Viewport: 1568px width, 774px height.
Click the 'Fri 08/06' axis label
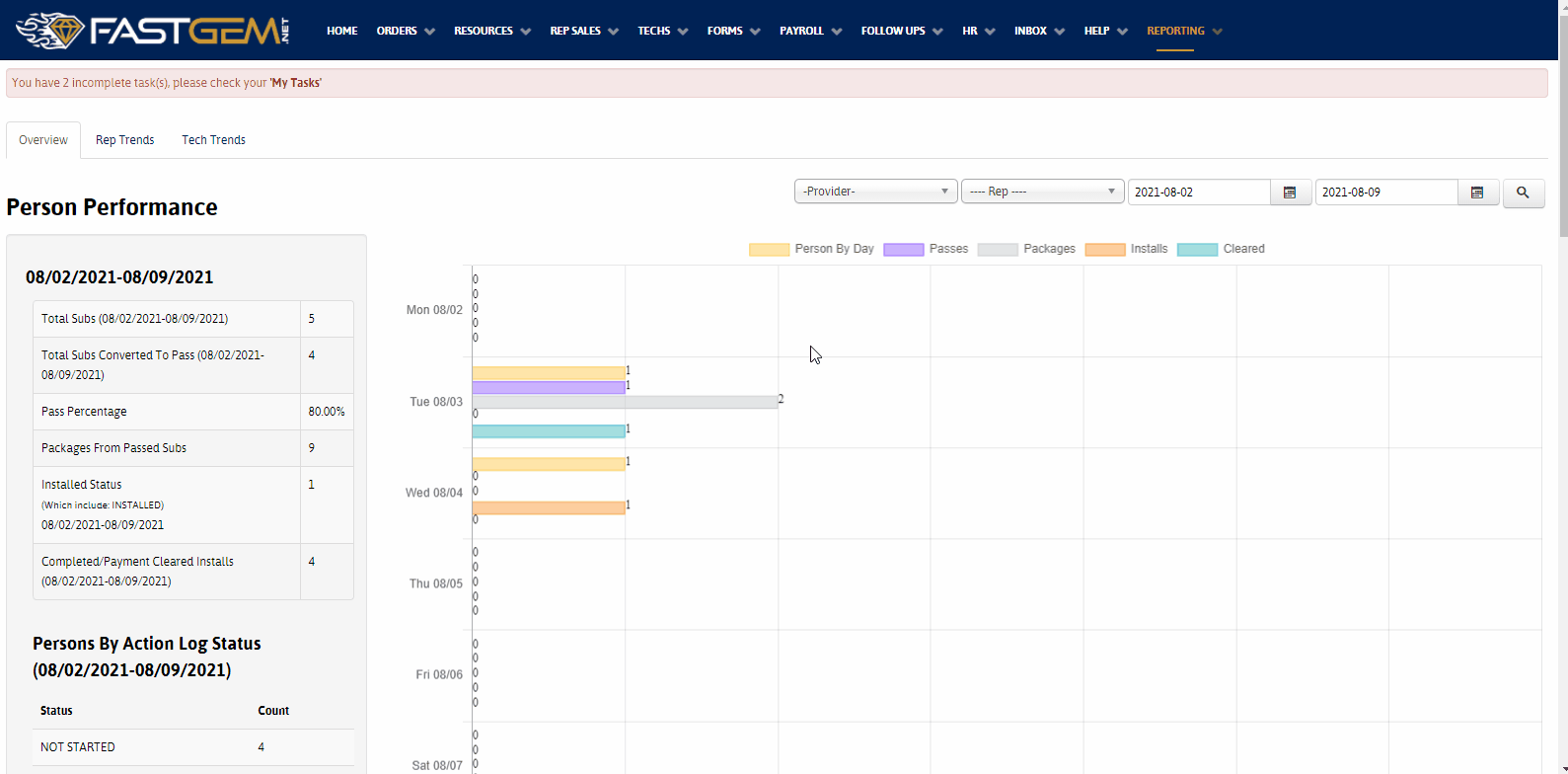(439, 674)
